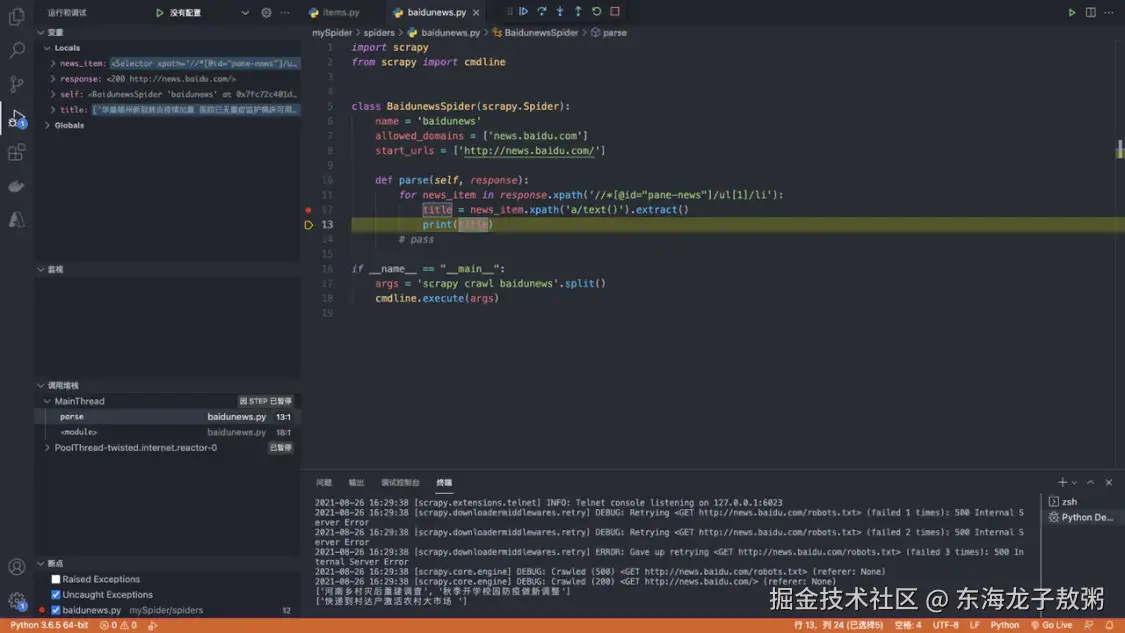Close the baidunews.py tab
The width and height of the screenshot is (1125, 633).
476,12
